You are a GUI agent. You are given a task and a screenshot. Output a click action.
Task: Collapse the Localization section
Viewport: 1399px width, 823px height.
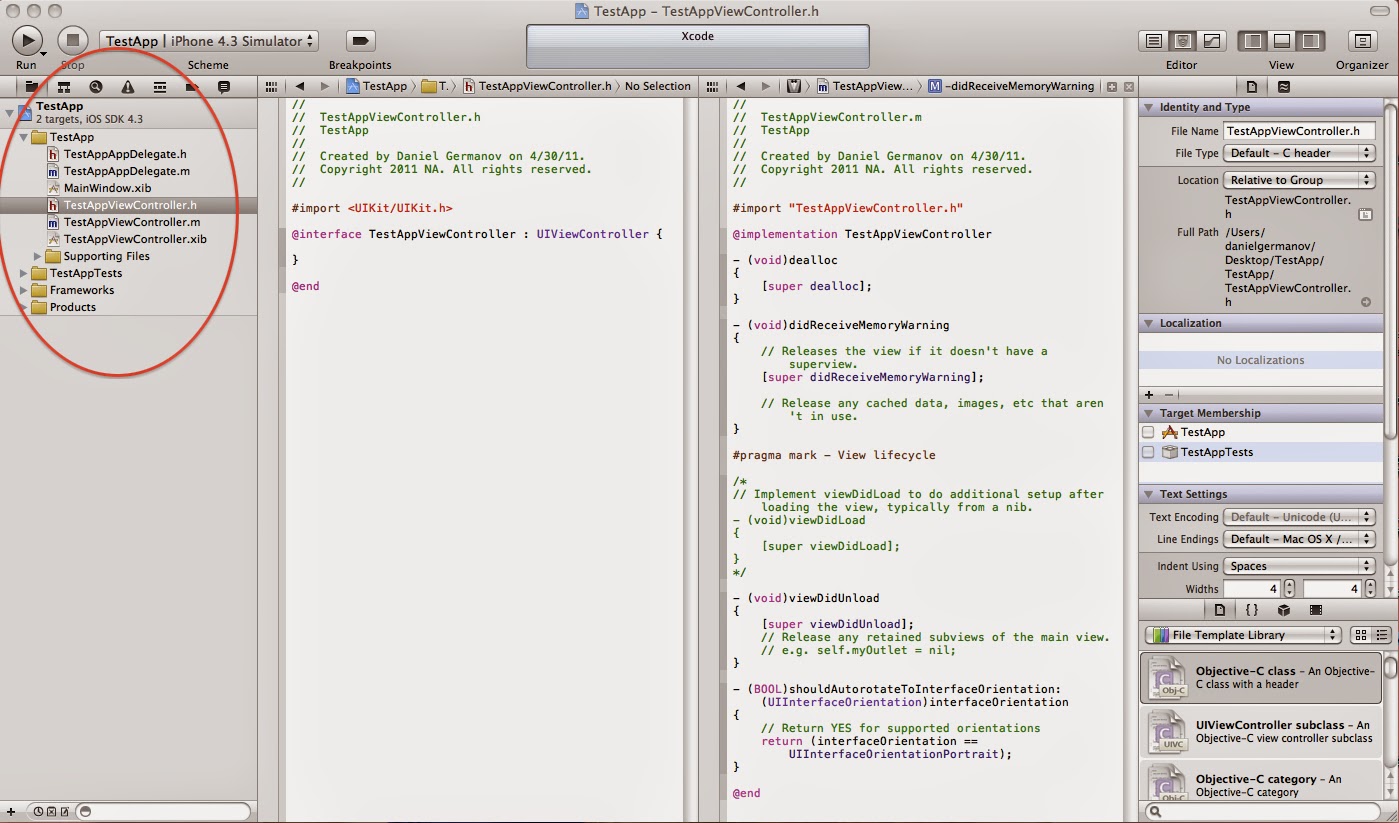[1149, 323]
